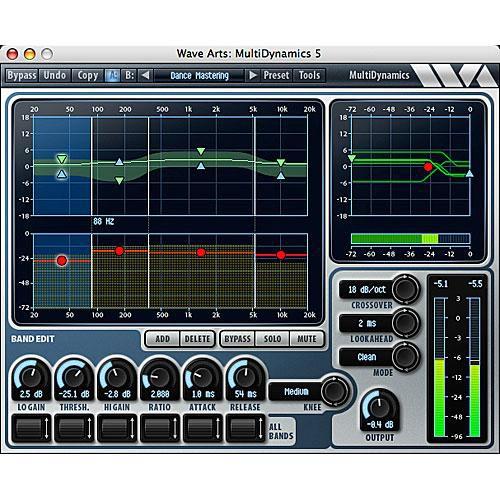Click the THRESH. knob

[x=74, y=377]
